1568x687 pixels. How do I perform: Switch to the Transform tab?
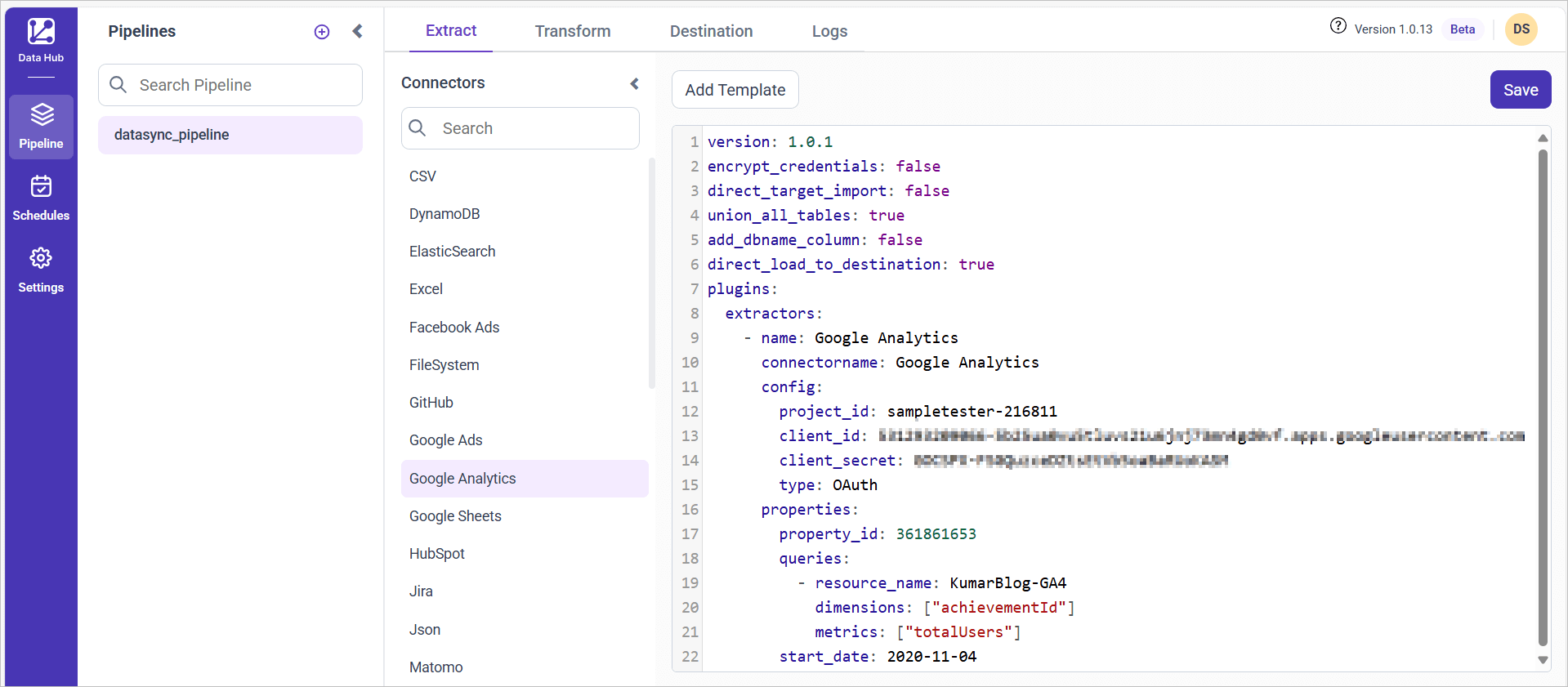click(x=573, y=31)
